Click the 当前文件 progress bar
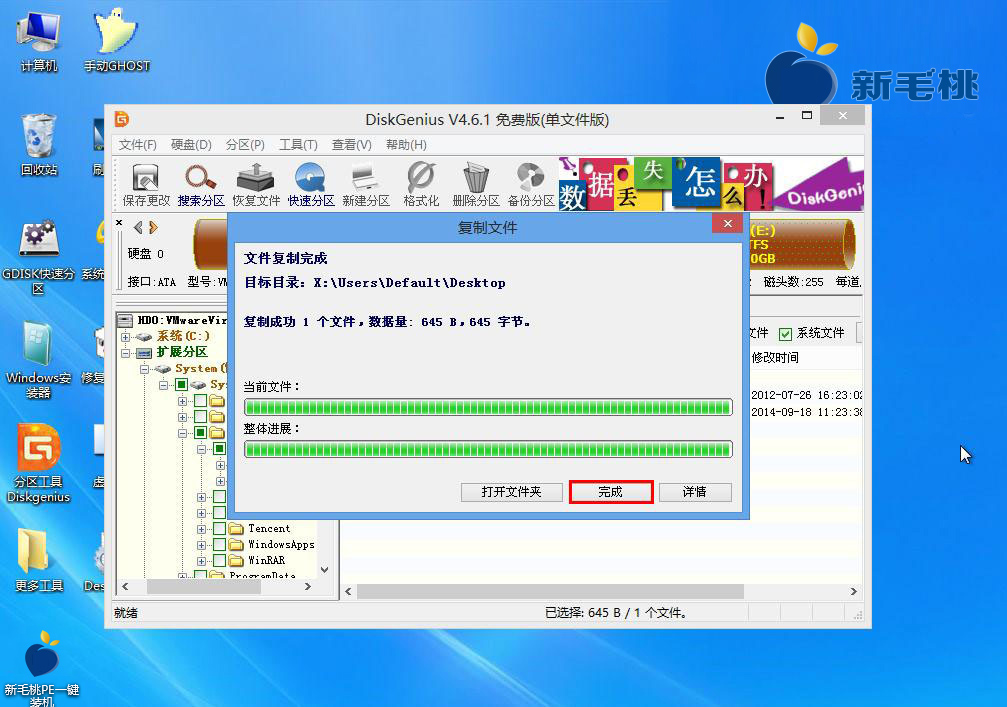The height and width of the screenshot is (707, 1007). point(488,407)
